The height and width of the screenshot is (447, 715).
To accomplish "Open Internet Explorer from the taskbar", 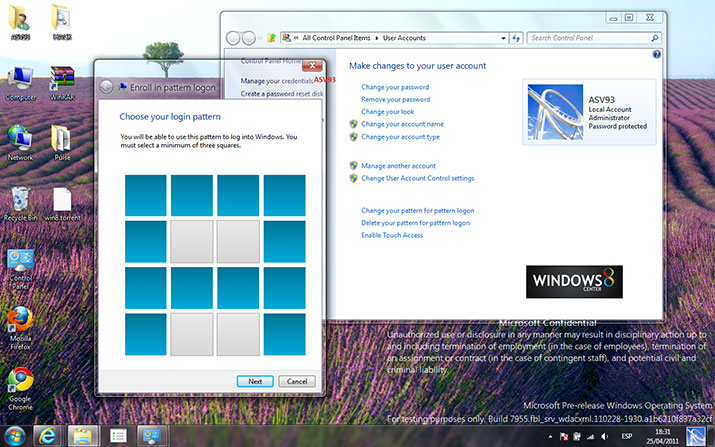I will (x=45, y=435).
